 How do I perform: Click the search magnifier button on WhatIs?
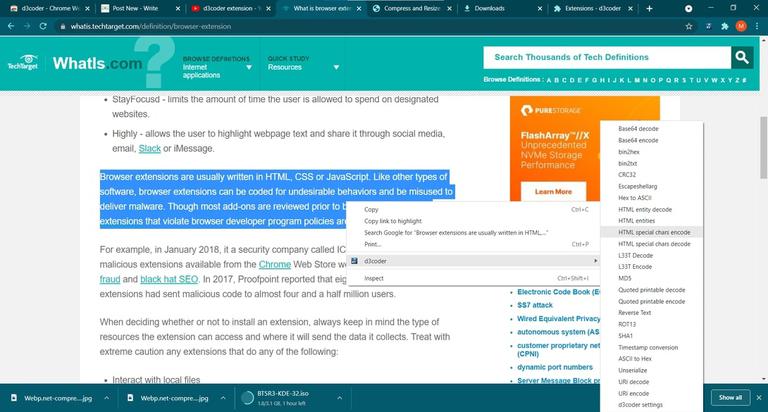point(742,57)
